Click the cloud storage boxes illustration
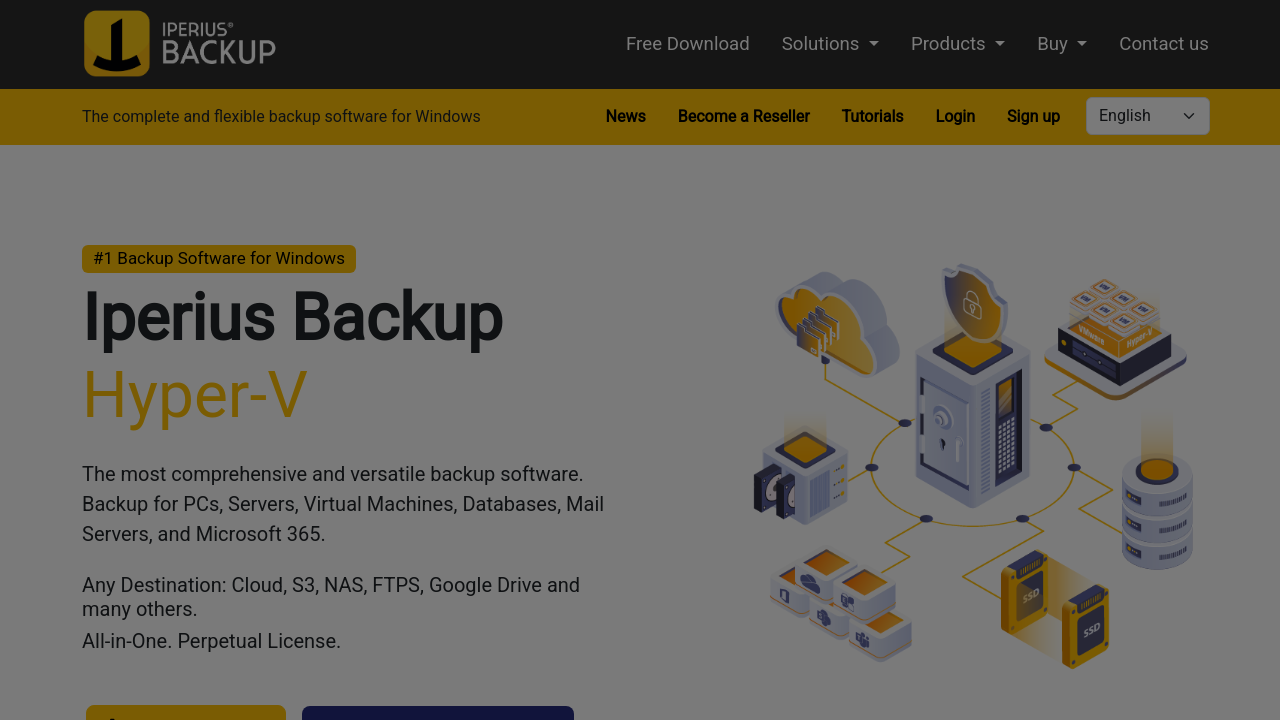Screen dimensions: 1280x720 point(842,602)
